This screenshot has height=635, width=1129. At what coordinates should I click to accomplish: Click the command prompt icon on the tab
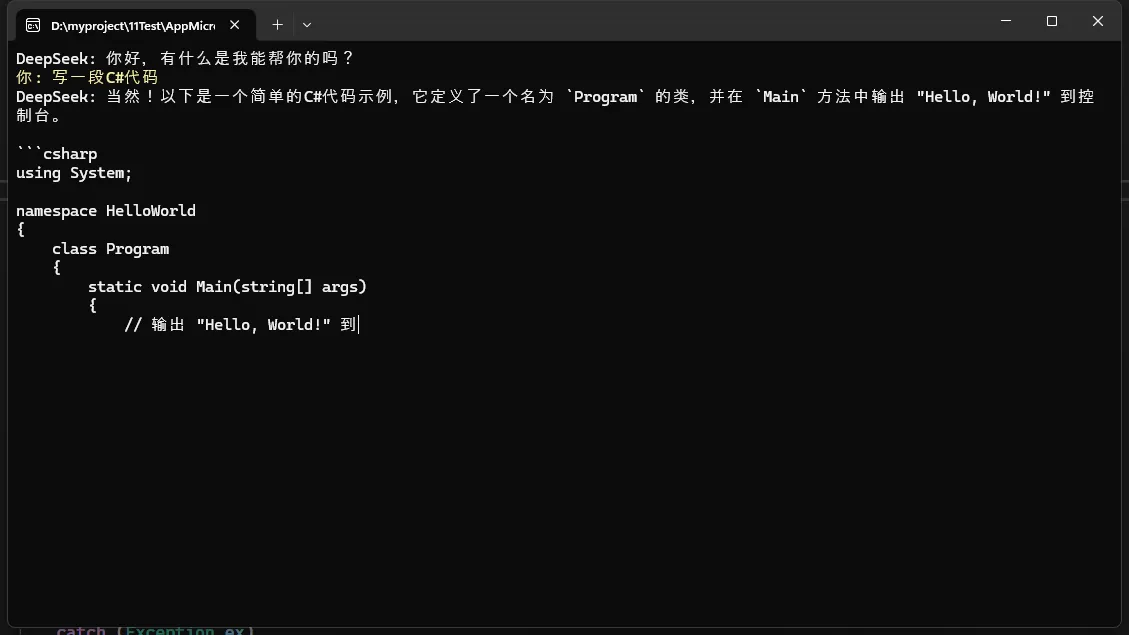click(x=33, y=24)
